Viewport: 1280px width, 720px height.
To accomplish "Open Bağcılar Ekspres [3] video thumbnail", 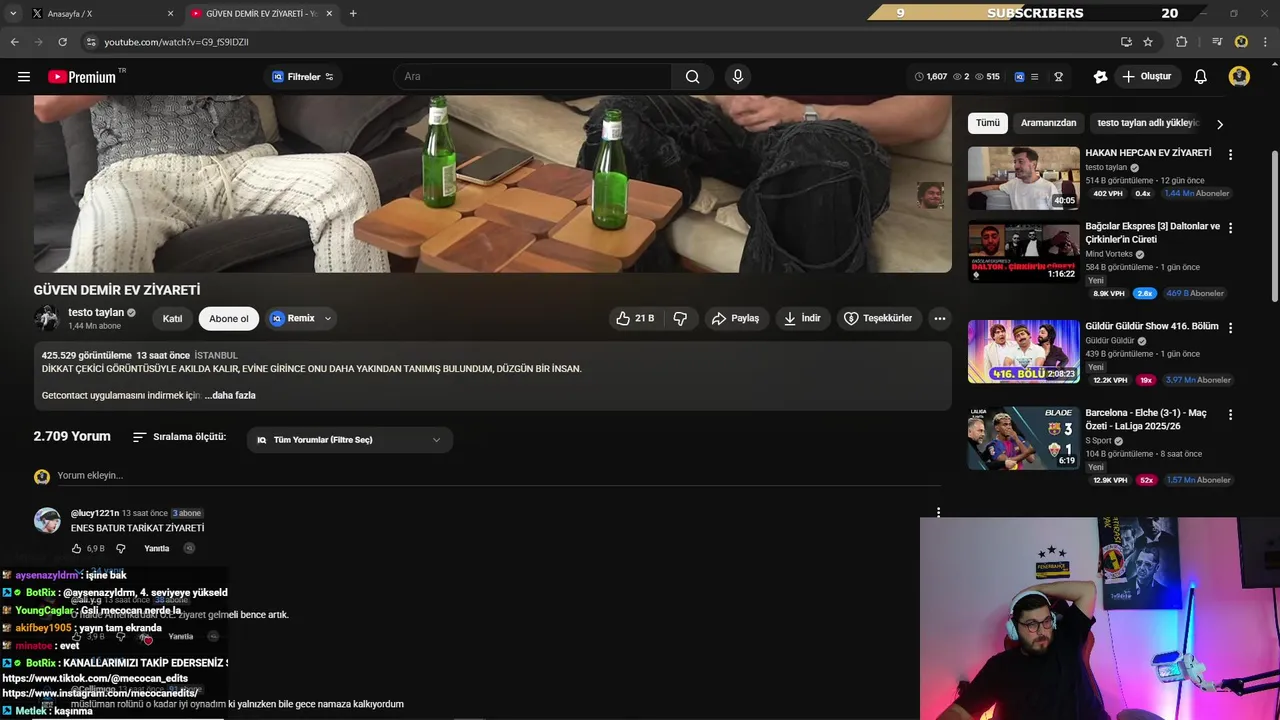I will 1023,252.
